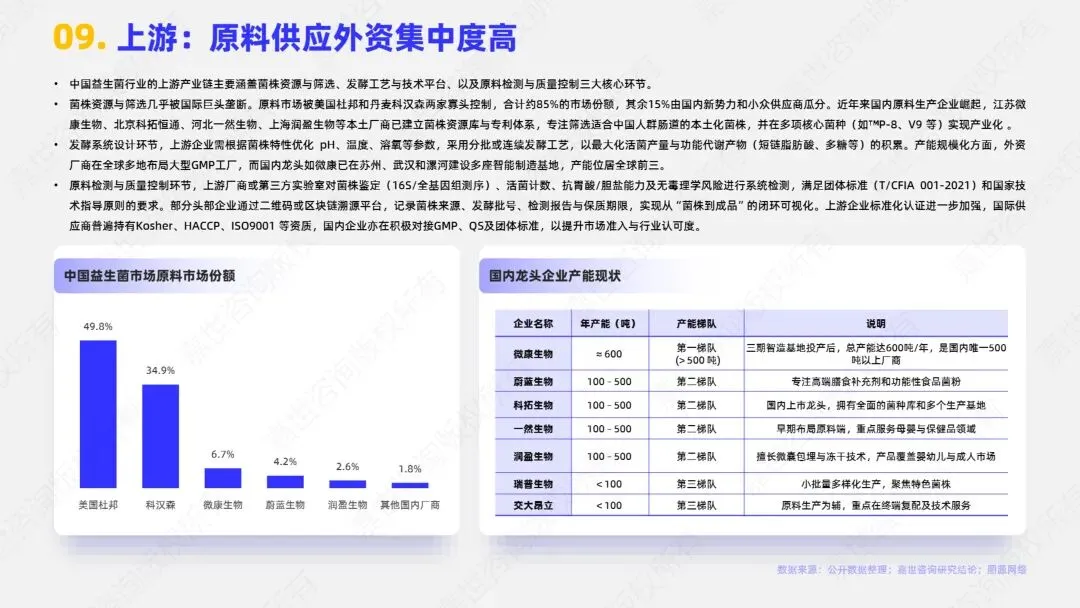Click the '<100' cell in 瑞普生物 row
Image resolution: width=1080 pixels, height=608 pixels.
pyautogui.click(x=609, y=484)
